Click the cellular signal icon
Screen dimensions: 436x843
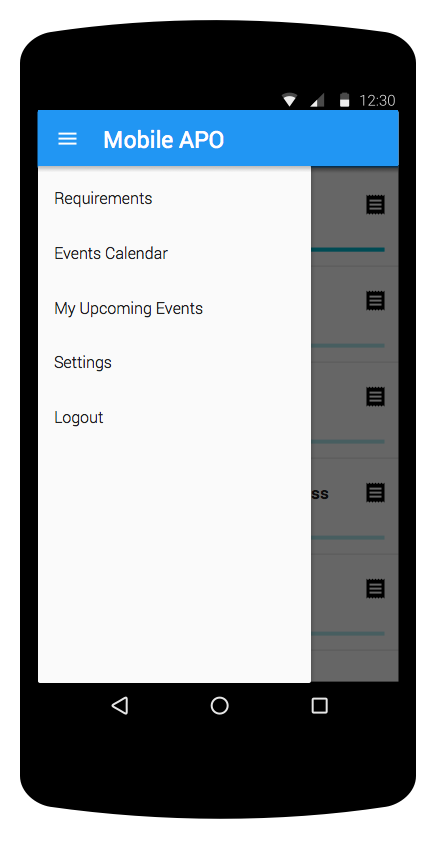[x=317, y=100]
